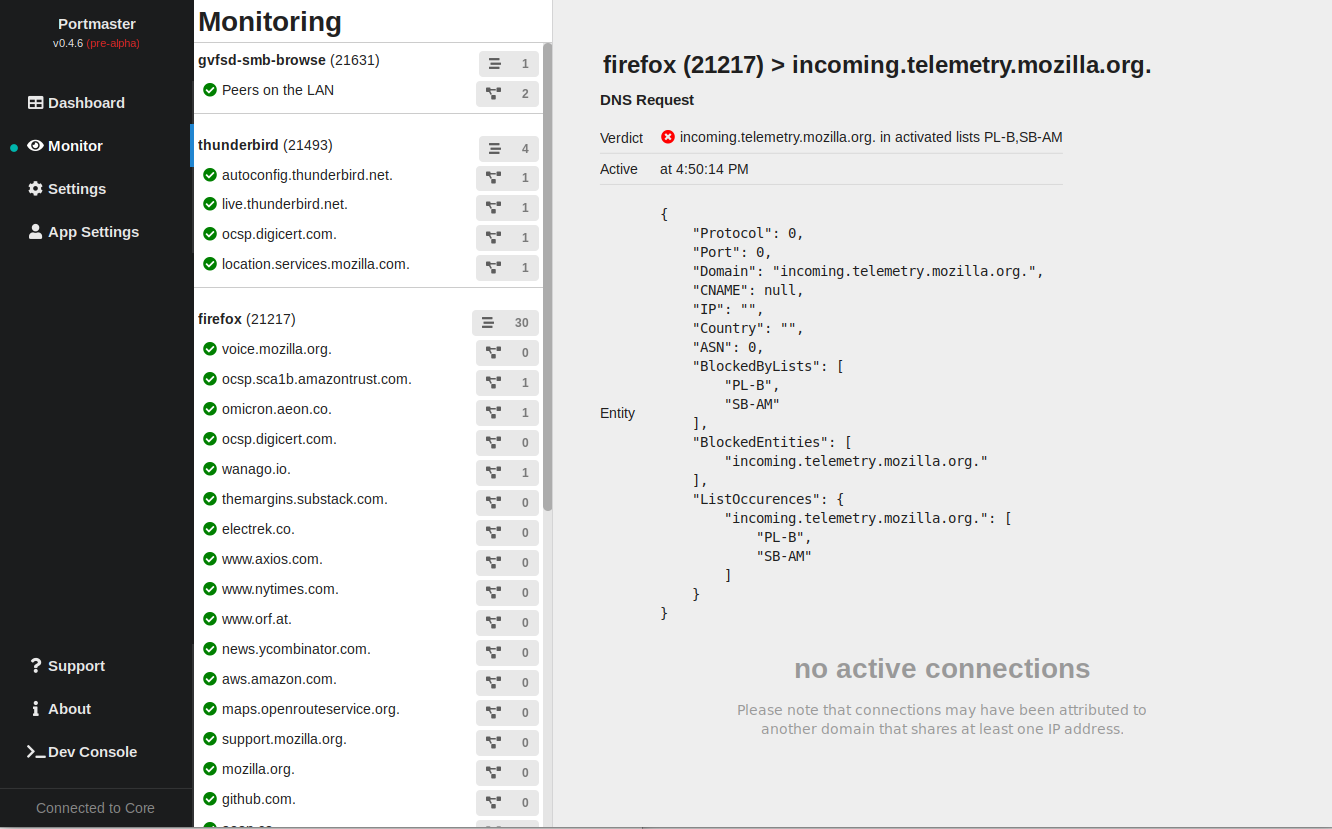This screenshot has height=829, width=1332.
Task: Select Peers on the LAN entry
Action: (278, 90)
